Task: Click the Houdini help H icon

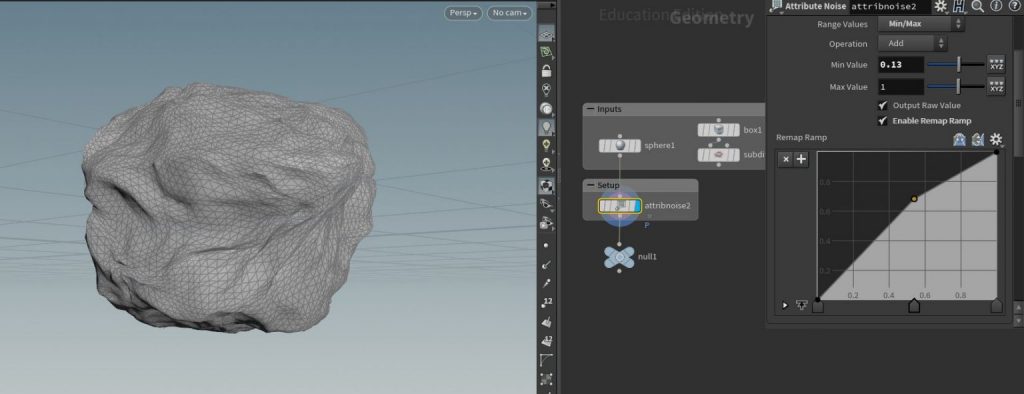Action: point(959,7)
